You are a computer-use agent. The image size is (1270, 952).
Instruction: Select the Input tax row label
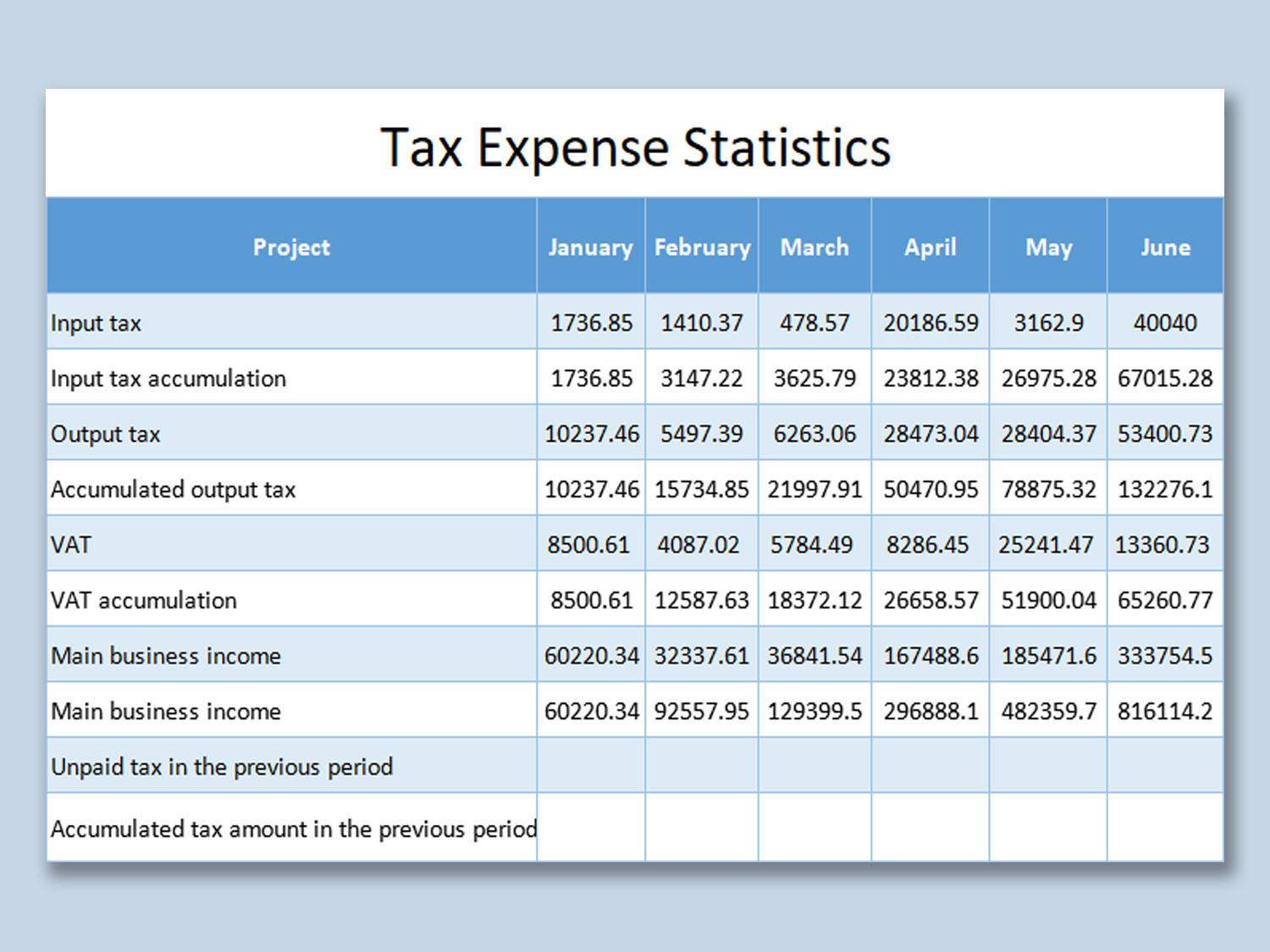tap(96, 323)
